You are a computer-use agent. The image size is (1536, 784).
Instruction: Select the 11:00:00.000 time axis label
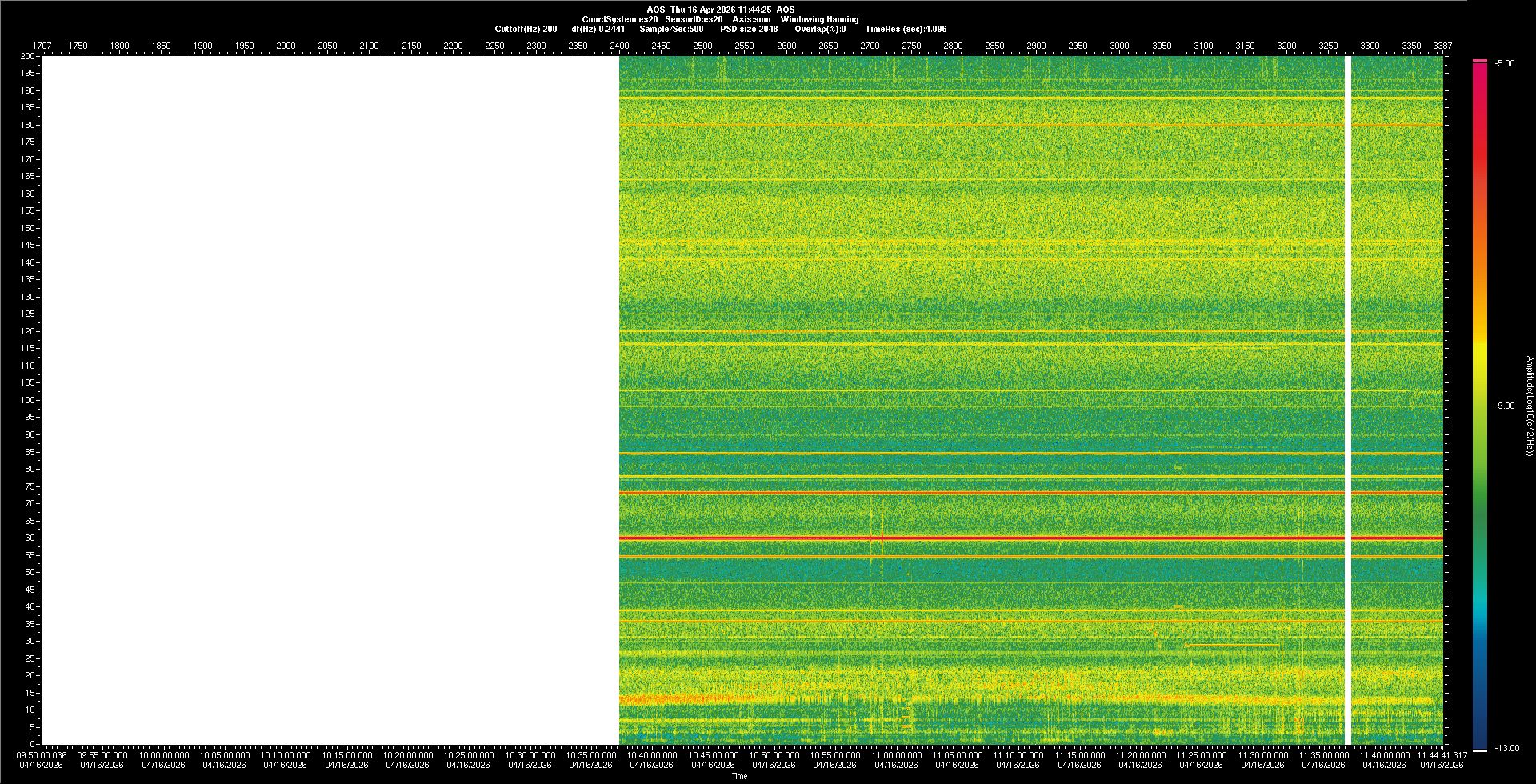point(896,755)
